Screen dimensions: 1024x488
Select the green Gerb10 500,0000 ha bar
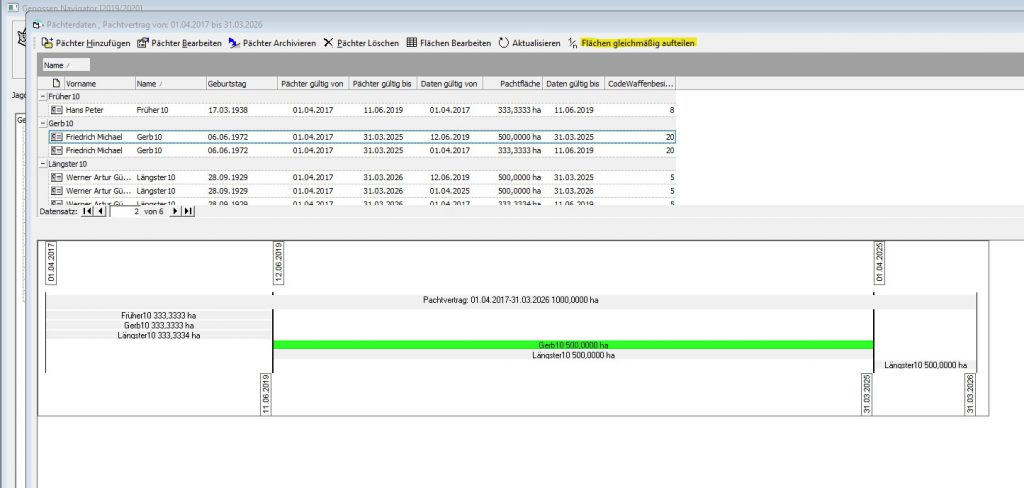(x=573, y=345)
